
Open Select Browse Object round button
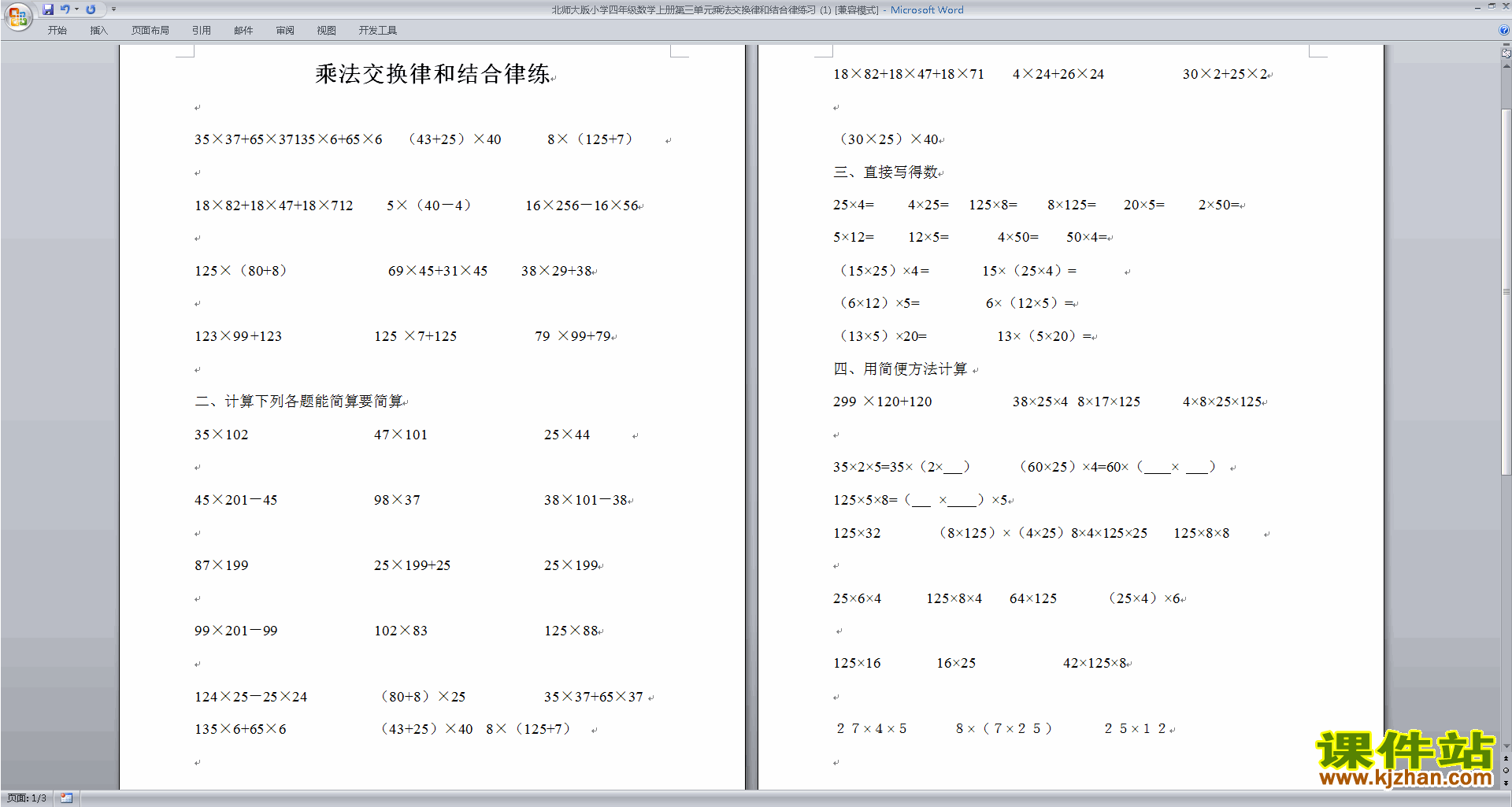click(x=1506, y=770)
